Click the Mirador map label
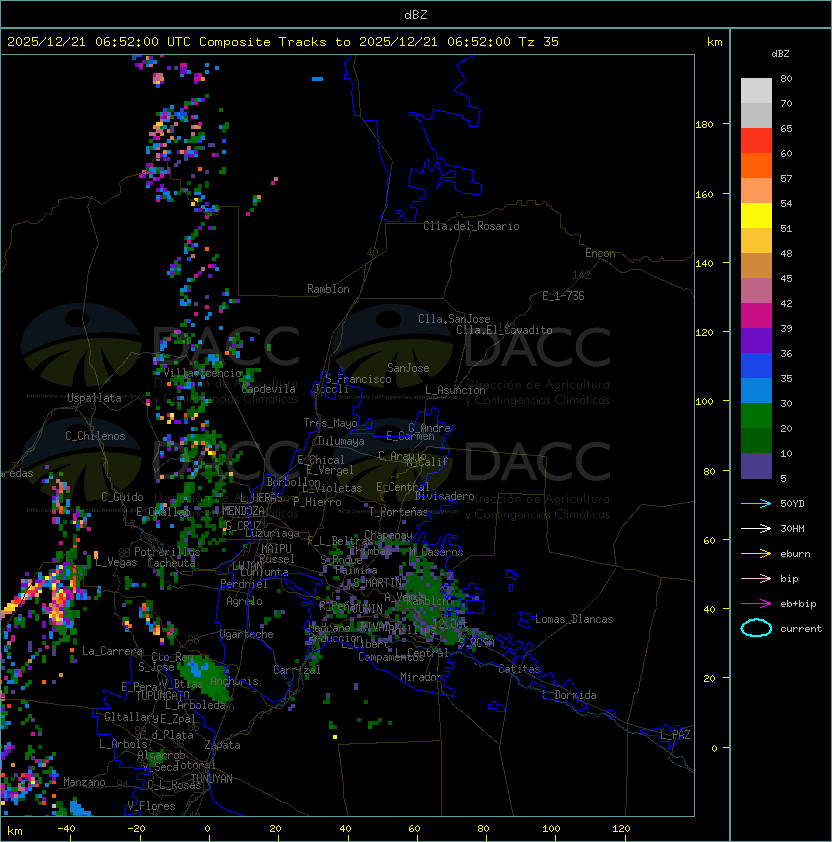This screenshot has height=842, width=832. click(421, 677)
